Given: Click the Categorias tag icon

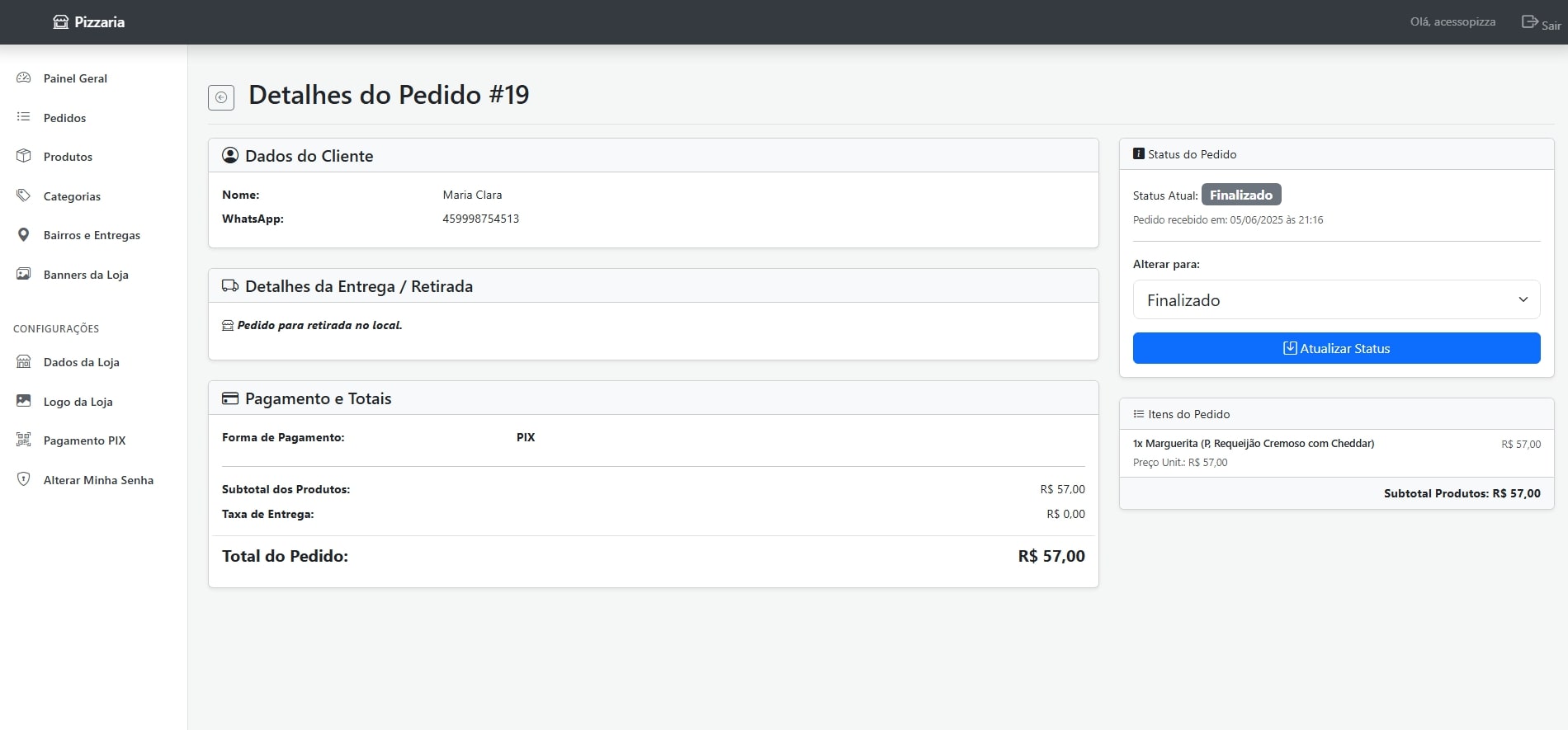Looking at the screenshot, I should coord(24,195).
